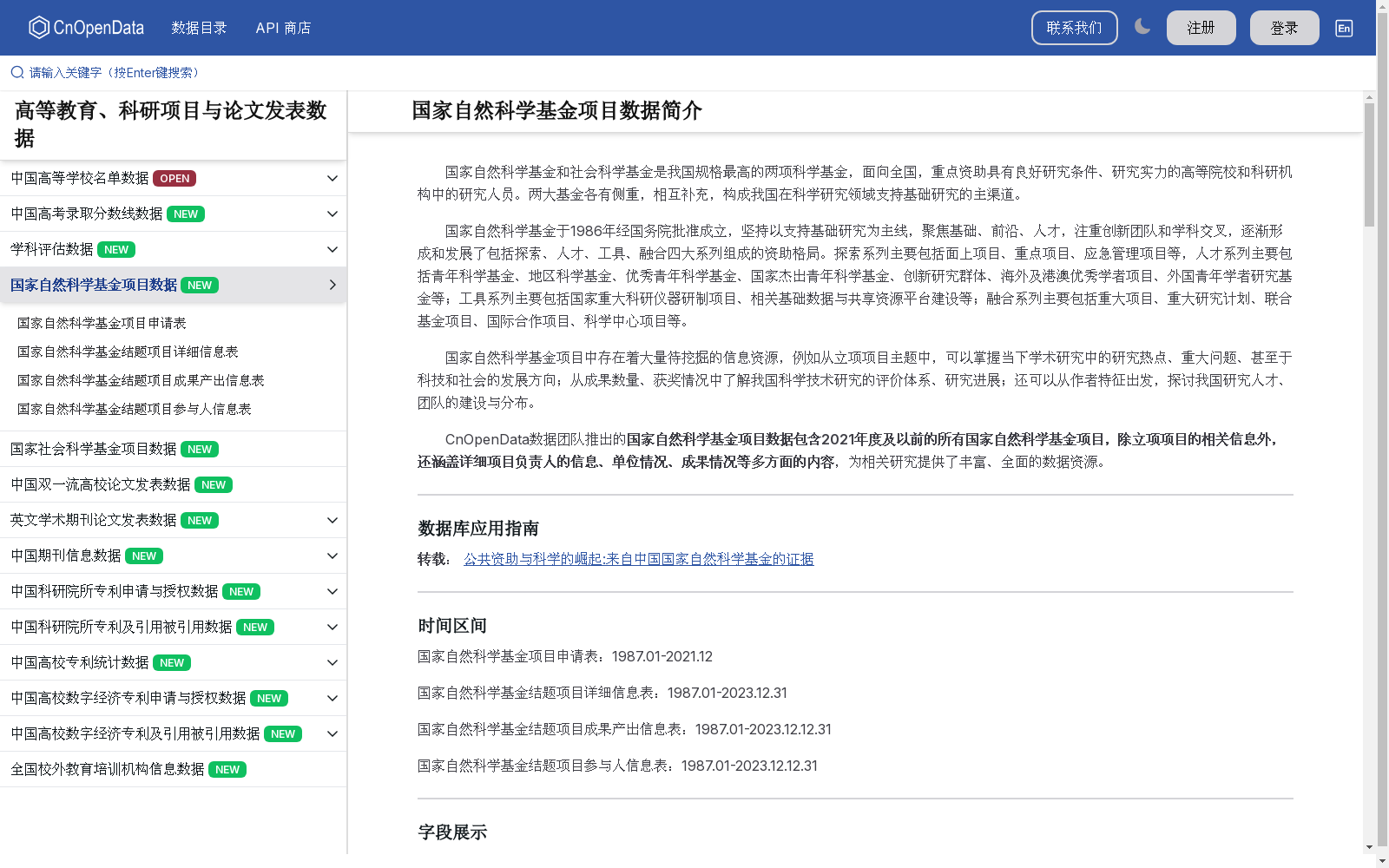Click the 时间区间 heading
The image size is (1389, 868).
[x=452, y=626]
